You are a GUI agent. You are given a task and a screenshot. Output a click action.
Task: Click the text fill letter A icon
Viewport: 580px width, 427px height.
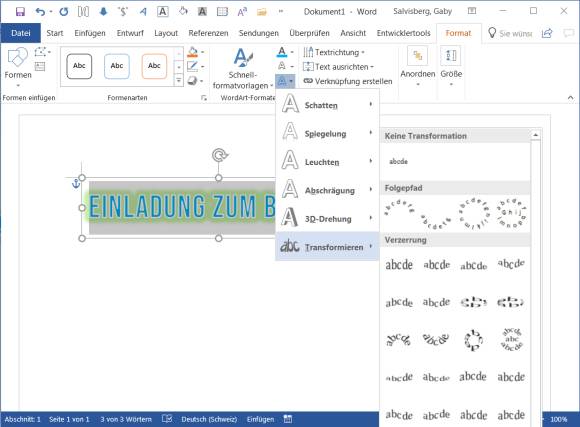tap(282, 52)
